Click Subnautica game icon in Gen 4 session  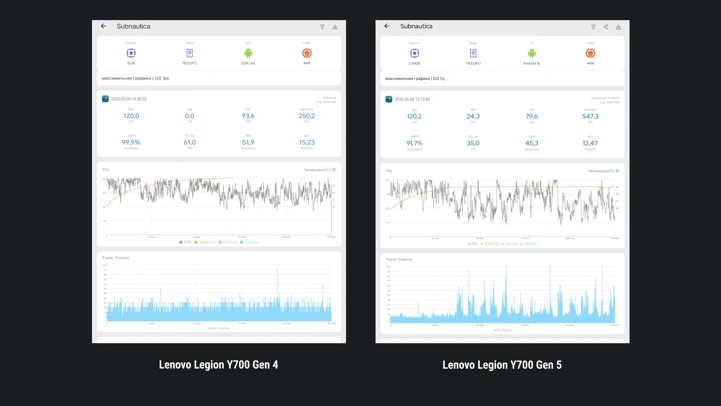105,98
